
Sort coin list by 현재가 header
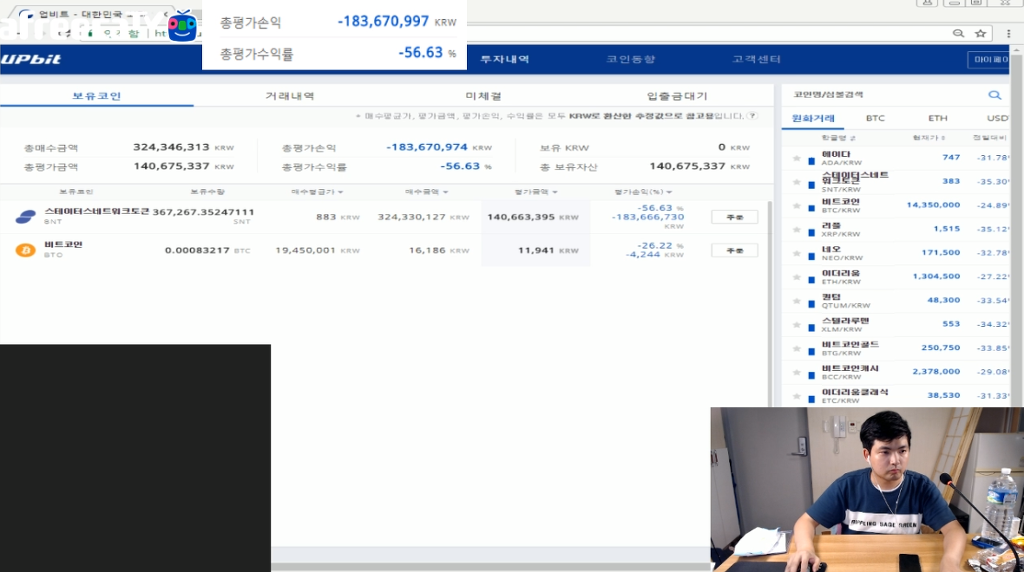click(x=929, y=138)
